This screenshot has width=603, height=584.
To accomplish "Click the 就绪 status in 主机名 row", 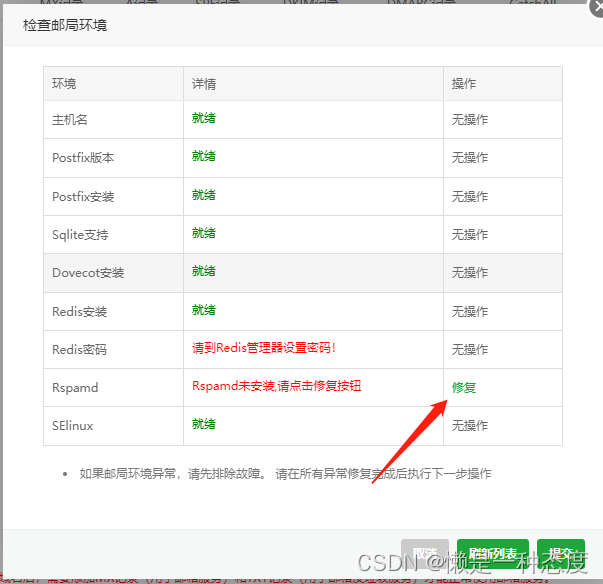I will 204,118.
